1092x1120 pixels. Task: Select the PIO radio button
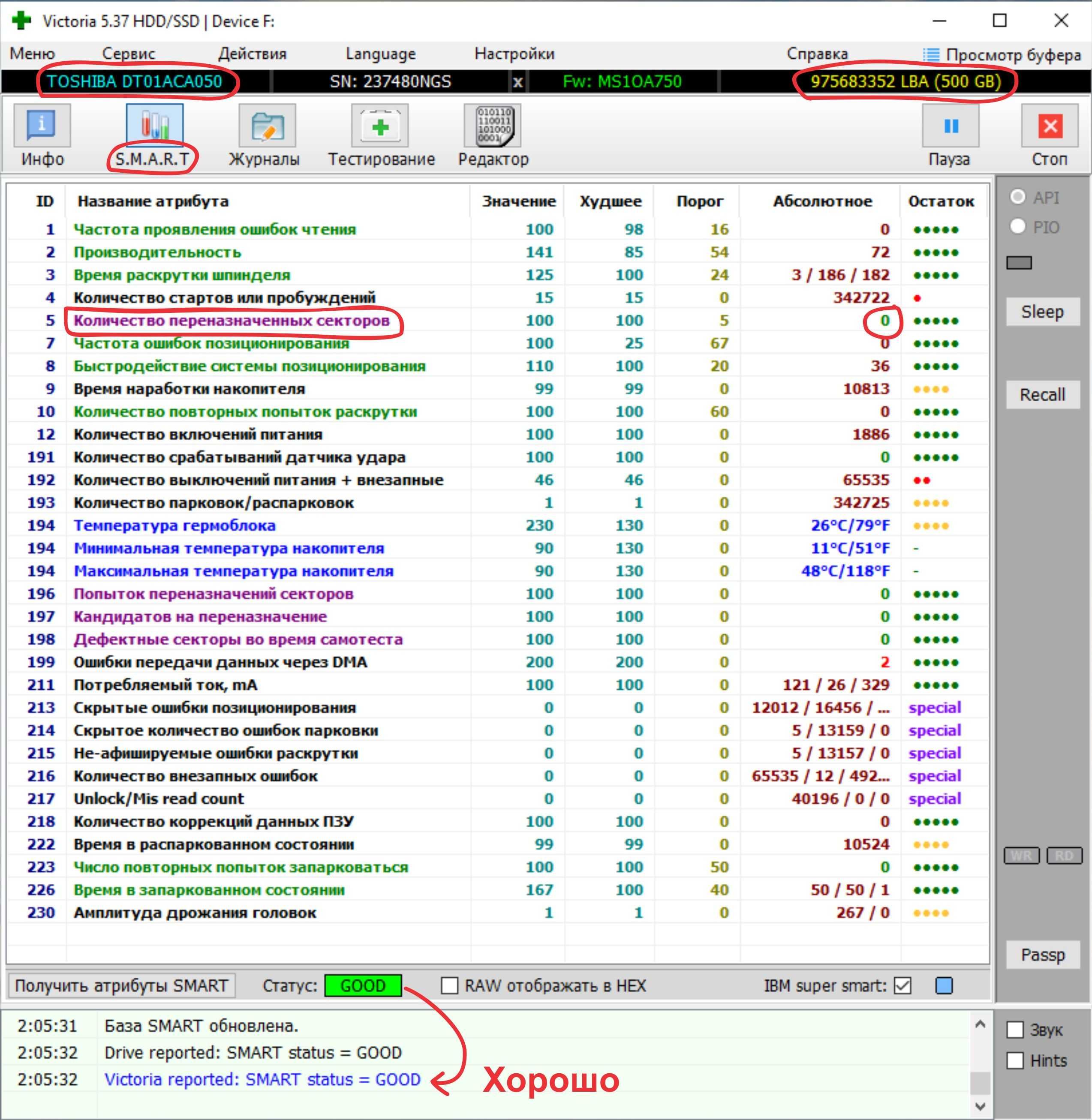click(x=1017, y=226)
